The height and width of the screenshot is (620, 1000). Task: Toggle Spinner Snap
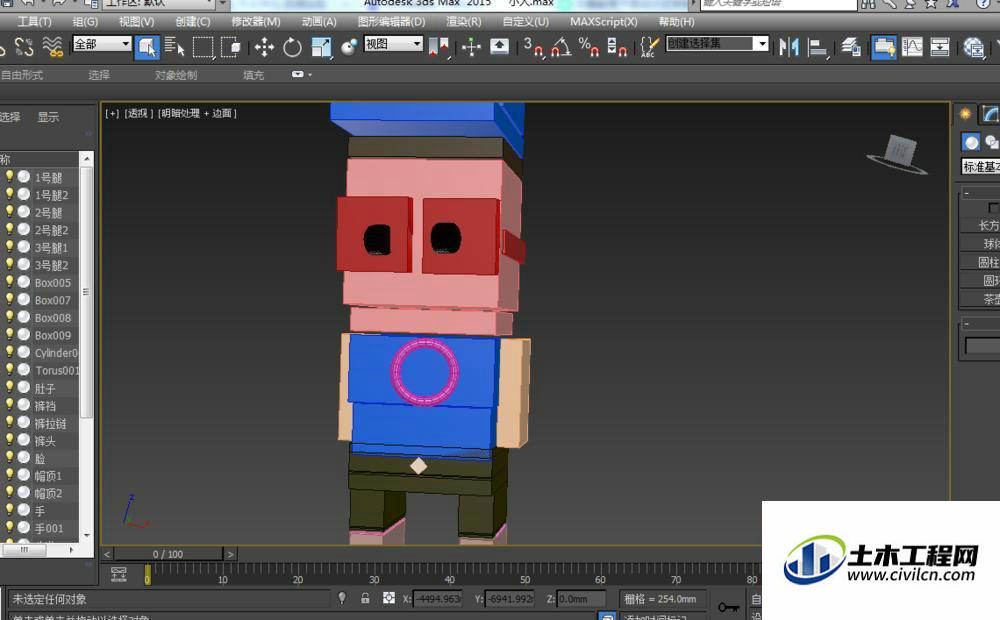616,47
